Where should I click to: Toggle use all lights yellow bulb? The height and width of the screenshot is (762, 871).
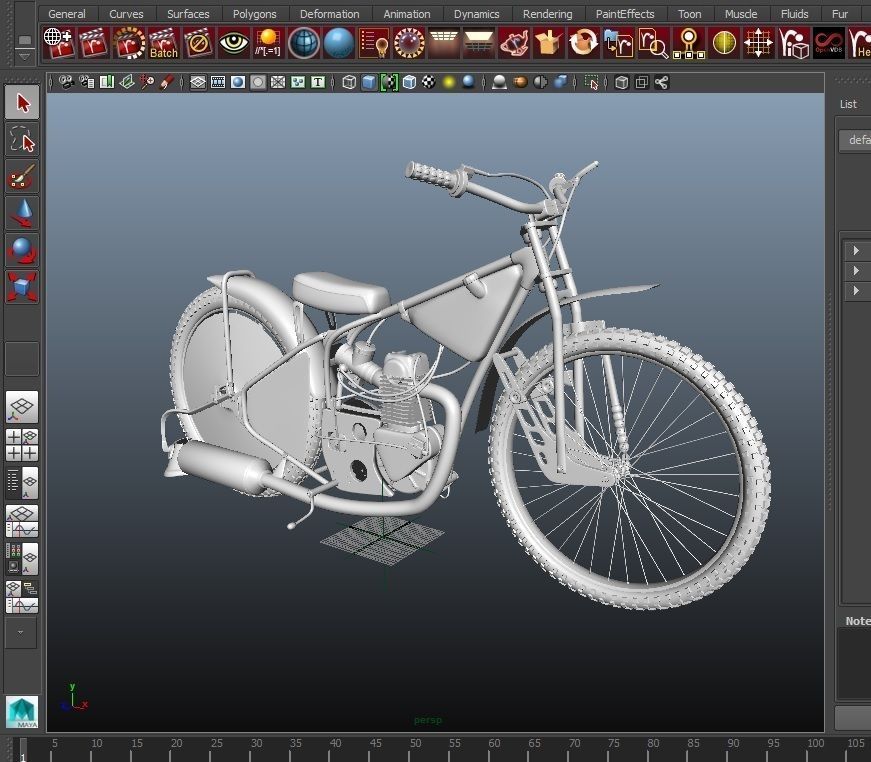[449, 83]
